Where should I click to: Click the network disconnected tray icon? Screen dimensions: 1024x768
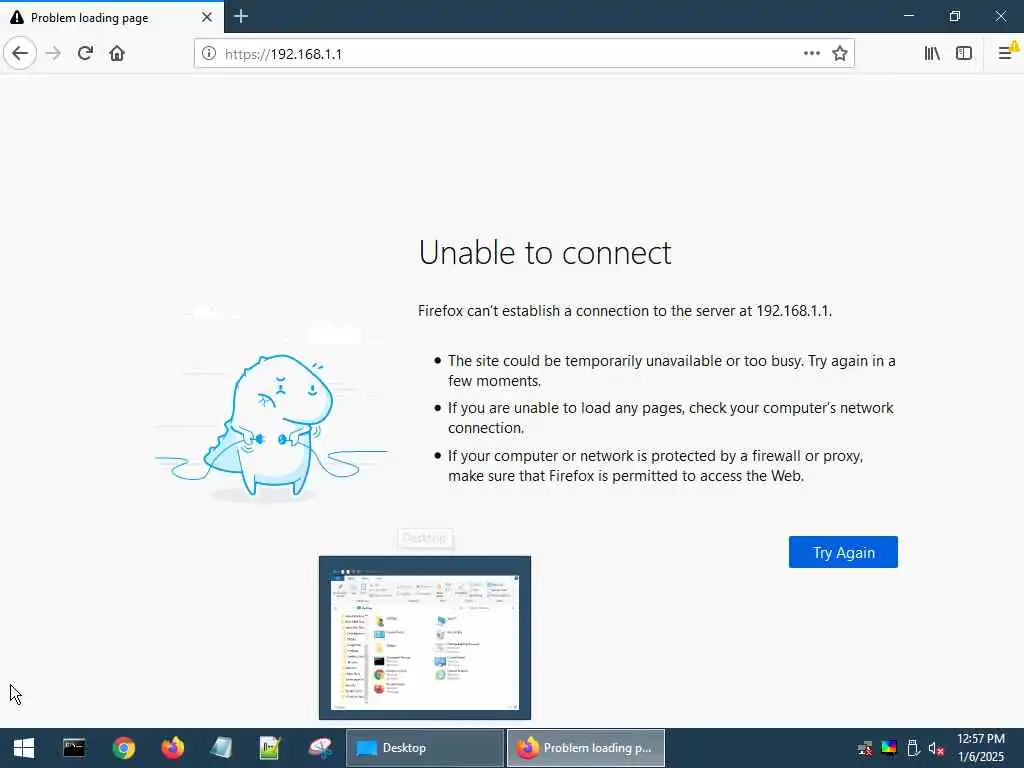[865, 748]
